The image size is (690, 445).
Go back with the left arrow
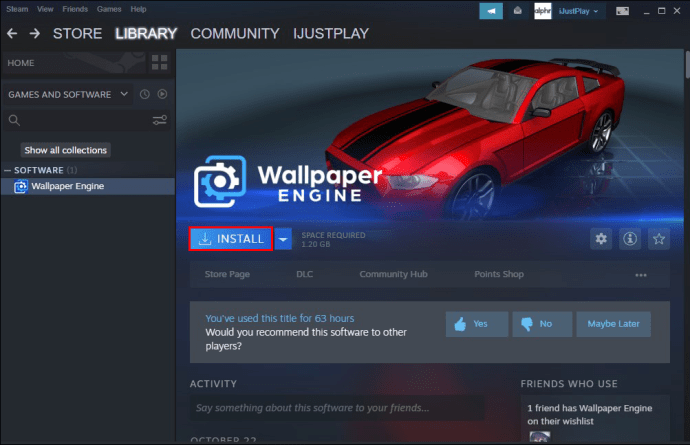point(12,33)
